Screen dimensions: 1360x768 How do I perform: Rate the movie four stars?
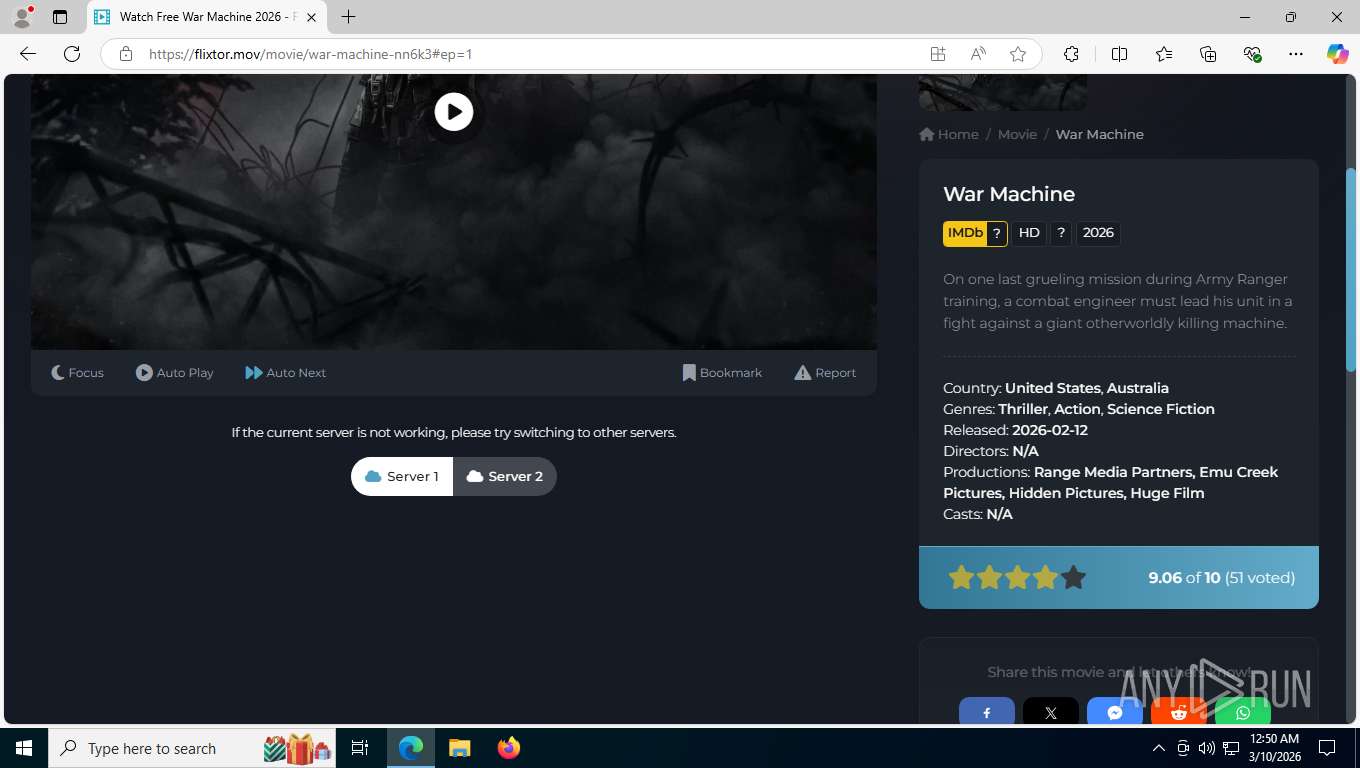coord(1045,577)
